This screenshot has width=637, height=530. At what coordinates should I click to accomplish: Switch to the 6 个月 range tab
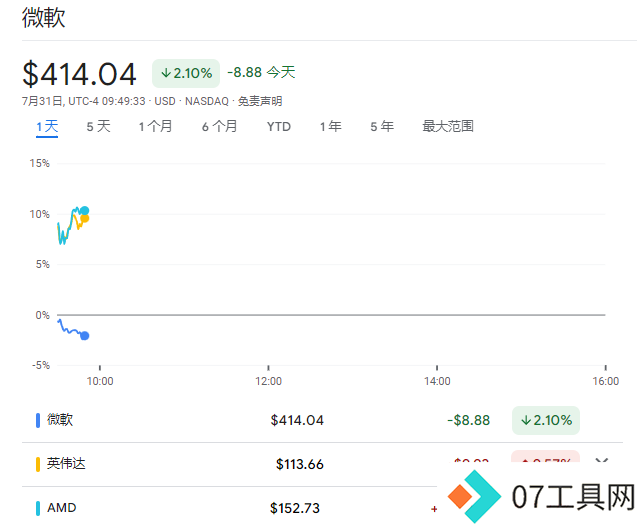point(219,127)
